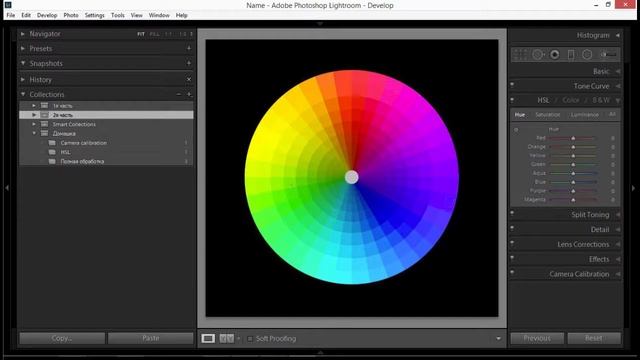Set Navigator zoom to FILL
Viewport: 640px width, 360px height.
click(x=155, y=34)
